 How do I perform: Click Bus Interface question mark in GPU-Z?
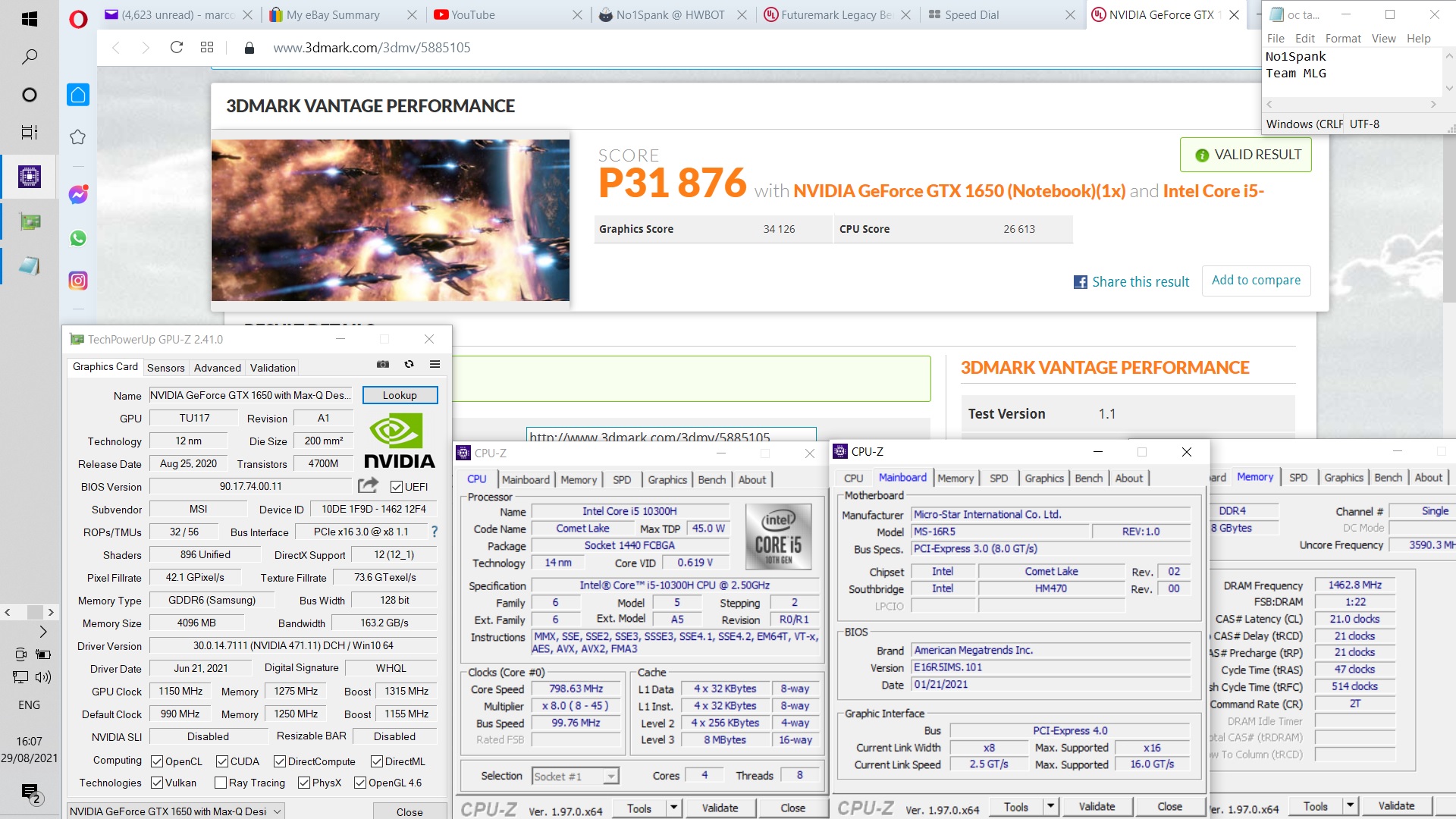click(435, 532)
